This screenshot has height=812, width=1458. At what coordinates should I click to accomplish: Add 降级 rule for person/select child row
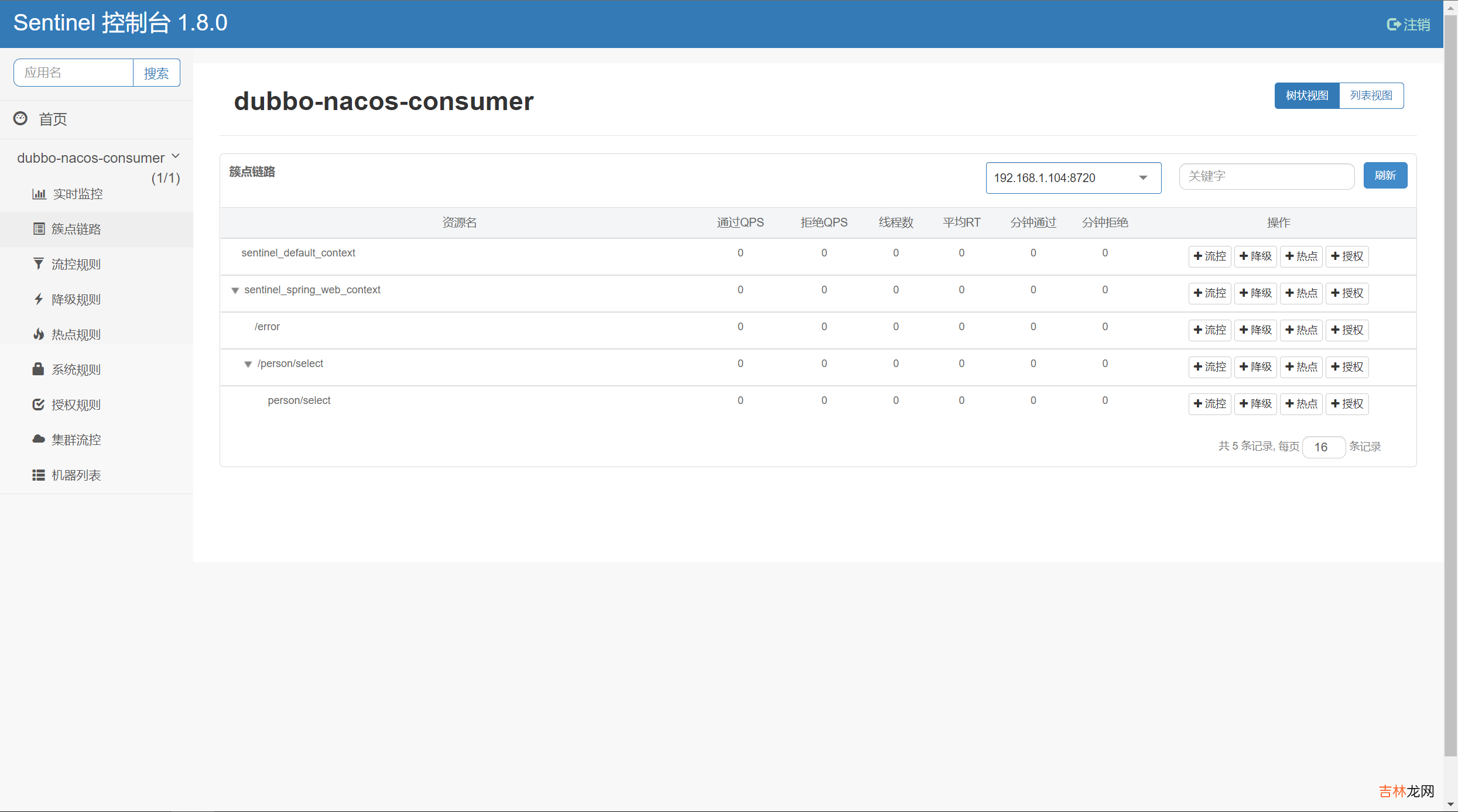[1255, 404]
